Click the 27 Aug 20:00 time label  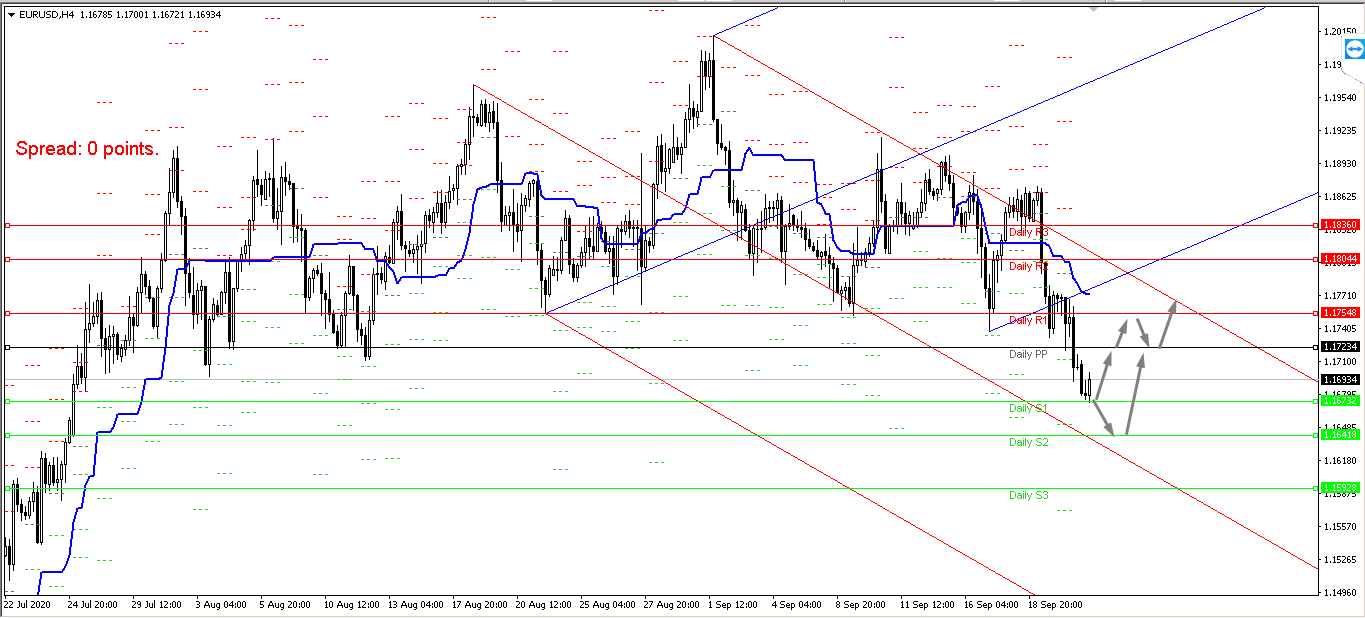pos(672,605)
